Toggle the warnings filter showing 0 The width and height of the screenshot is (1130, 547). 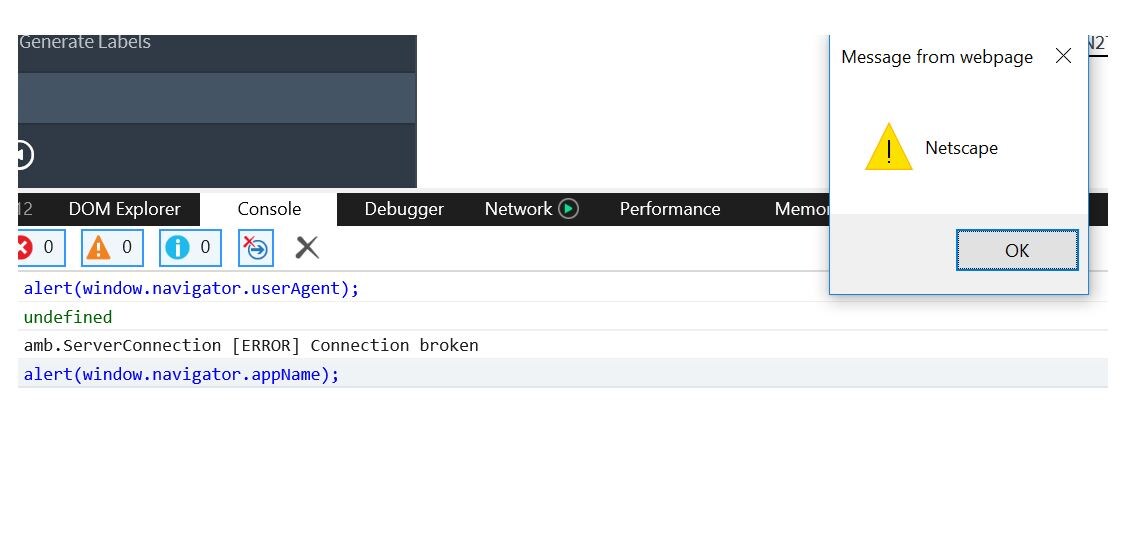tap(112, 248)
